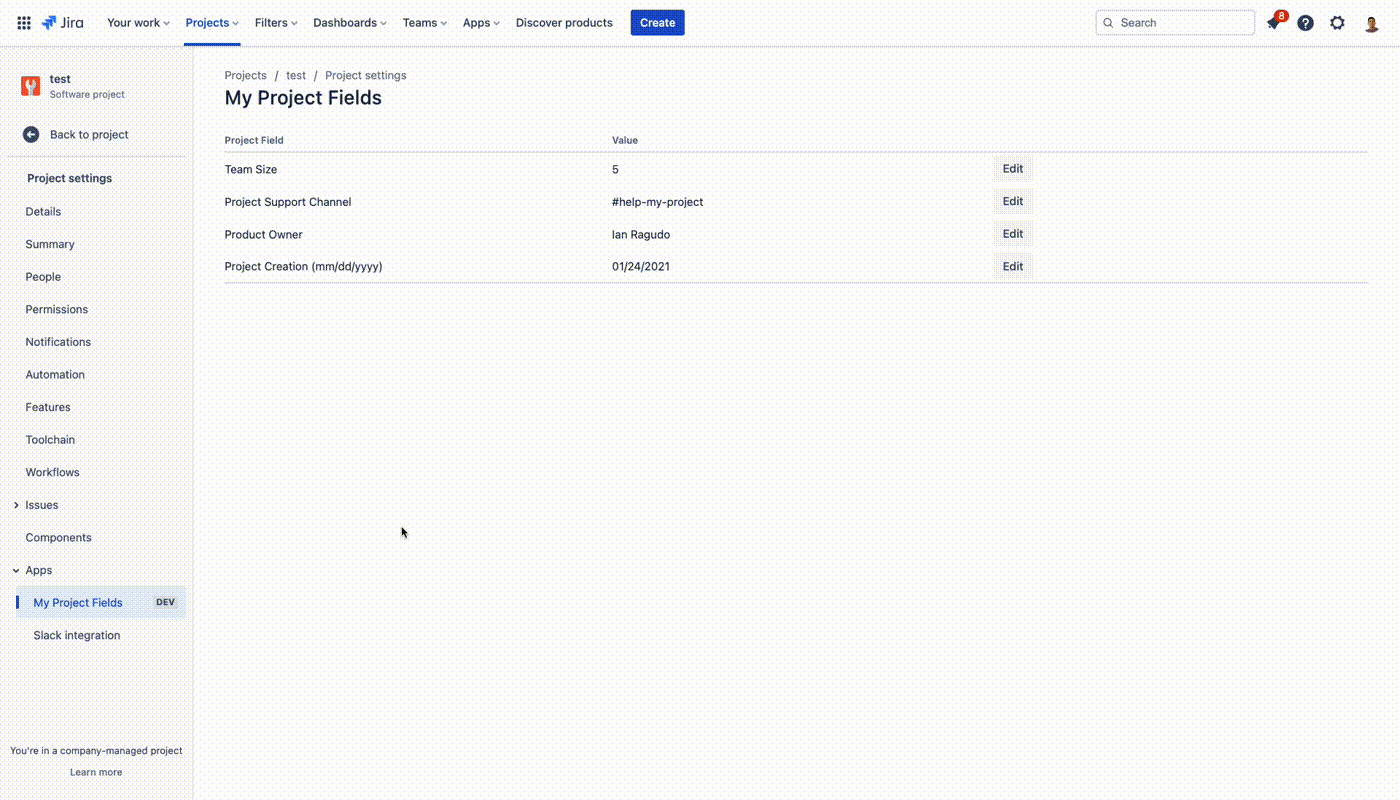Select My Project Fields in sidebar
This screenshot has height=800, width=1400.
tap(100, 603)
